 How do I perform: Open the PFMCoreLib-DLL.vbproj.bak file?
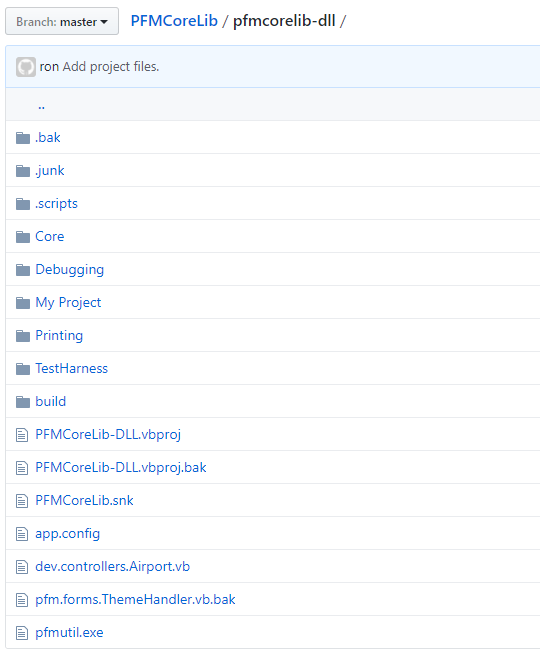pyautogui.click(x=121, y=468)
